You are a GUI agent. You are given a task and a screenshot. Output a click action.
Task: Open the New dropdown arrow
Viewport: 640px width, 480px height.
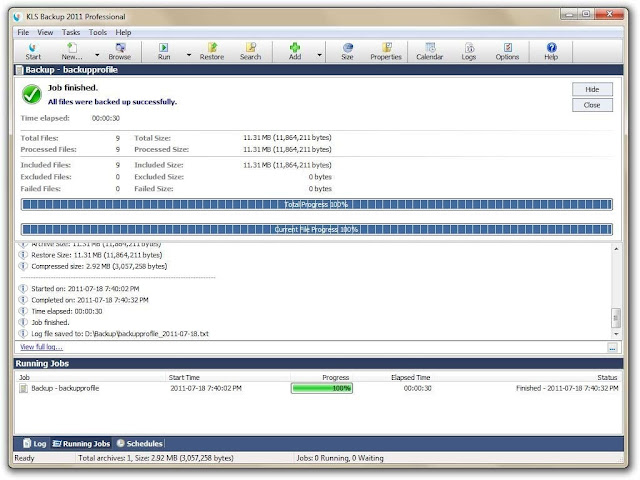pyautogui.click(x=97, y=54)
